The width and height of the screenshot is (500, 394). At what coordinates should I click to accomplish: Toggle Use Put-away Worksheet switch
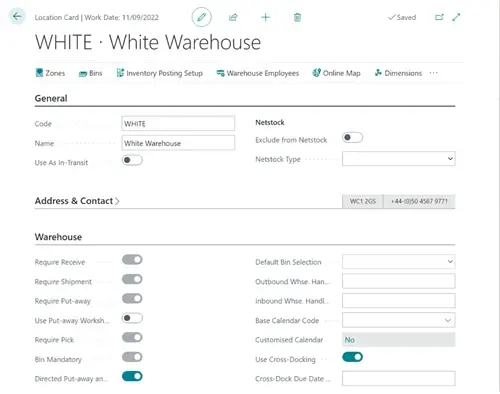tap(132, 318)
